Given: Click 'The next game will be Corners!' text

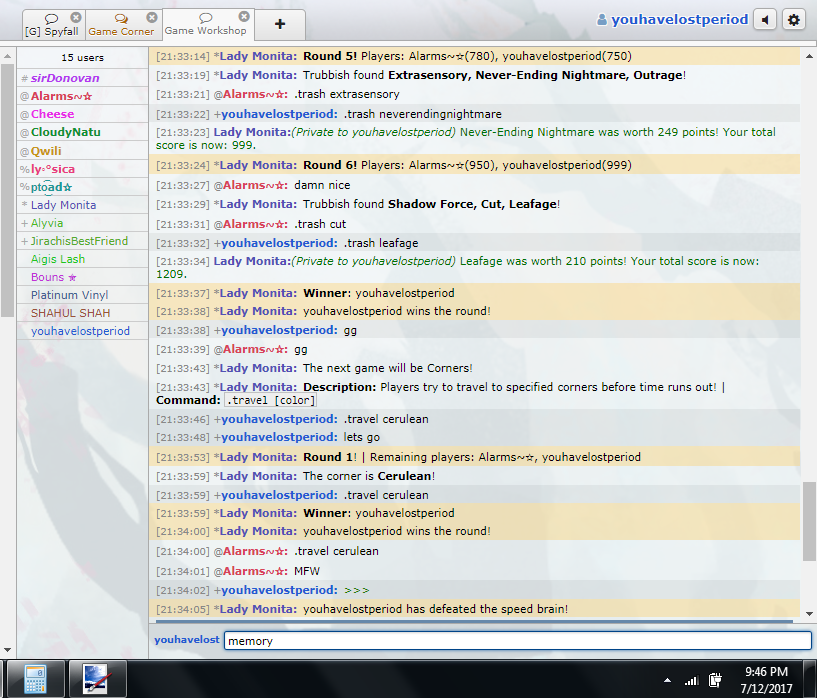Looking at the screenshot, I should (x=388, y=368).
